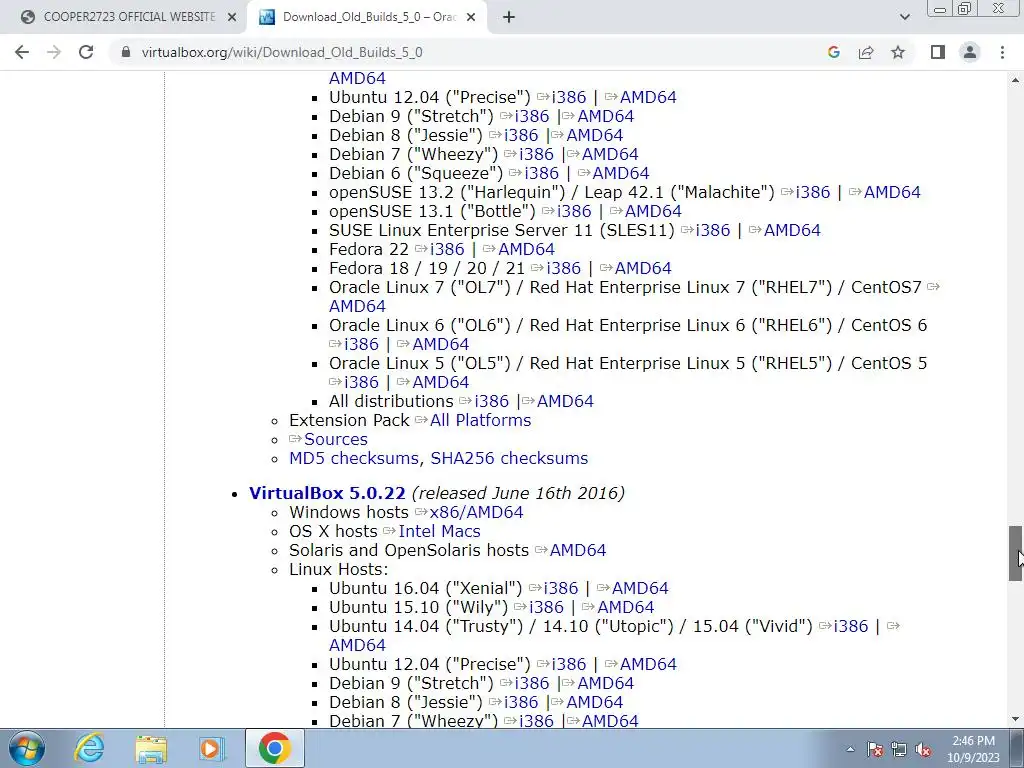Download Oracle Linux 5 i386 package

point(361,383)
